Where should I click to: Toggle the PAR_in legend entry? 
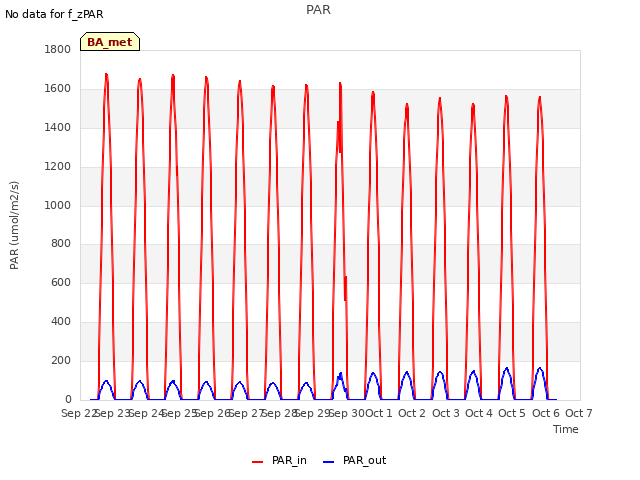click(279, 460)
